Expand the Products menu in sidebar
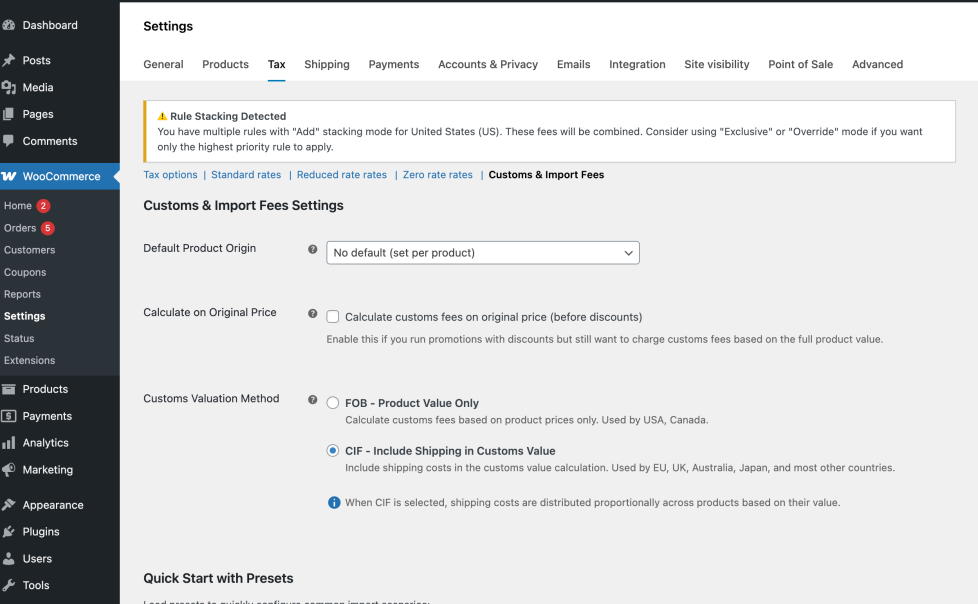Screen dimensions: 978x604 tap(45, 389)
